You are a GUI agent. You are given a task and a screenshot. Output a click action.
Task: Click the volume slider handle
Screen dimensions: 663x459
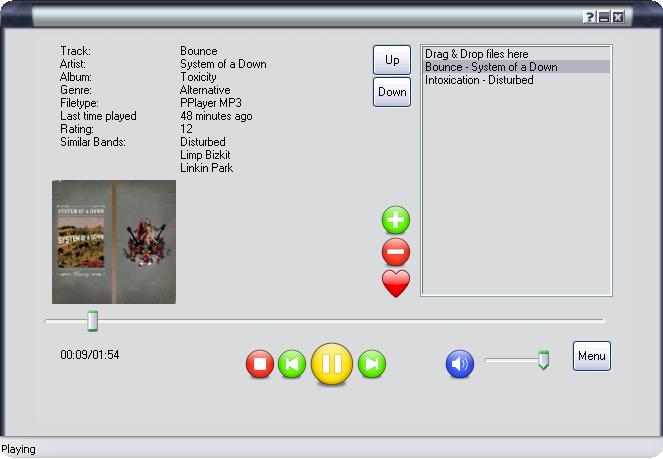pyautogui.click(x=543, y=360)
